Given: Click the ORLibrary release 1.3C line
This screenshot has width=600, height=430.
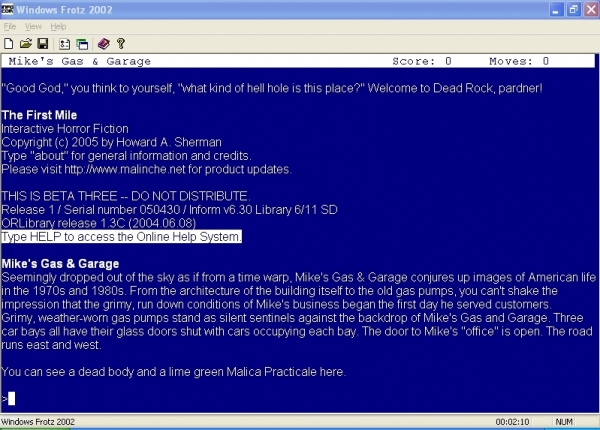Looking at the screenshot, I should pyautogui.click(x=99, y=223).
